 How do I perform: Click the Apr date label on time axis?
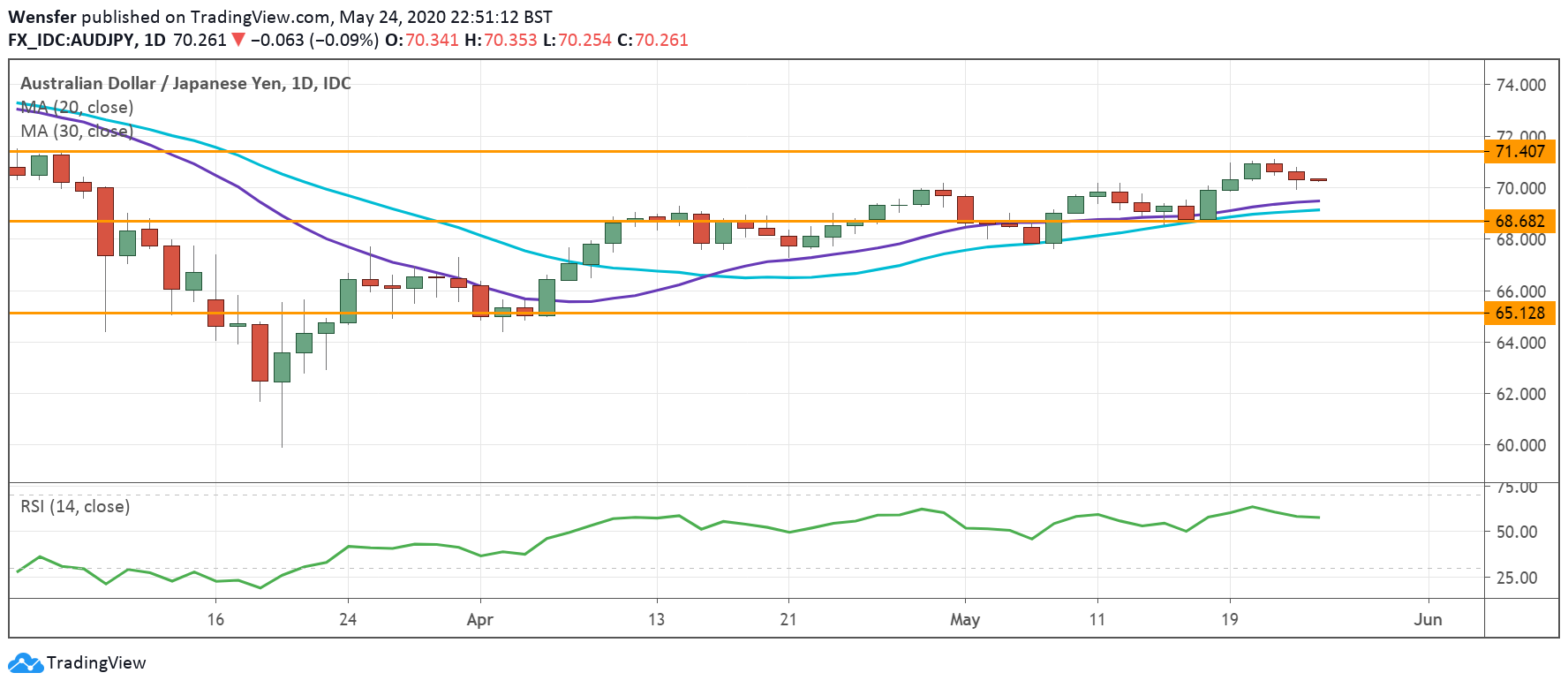[x=479, y=619]
